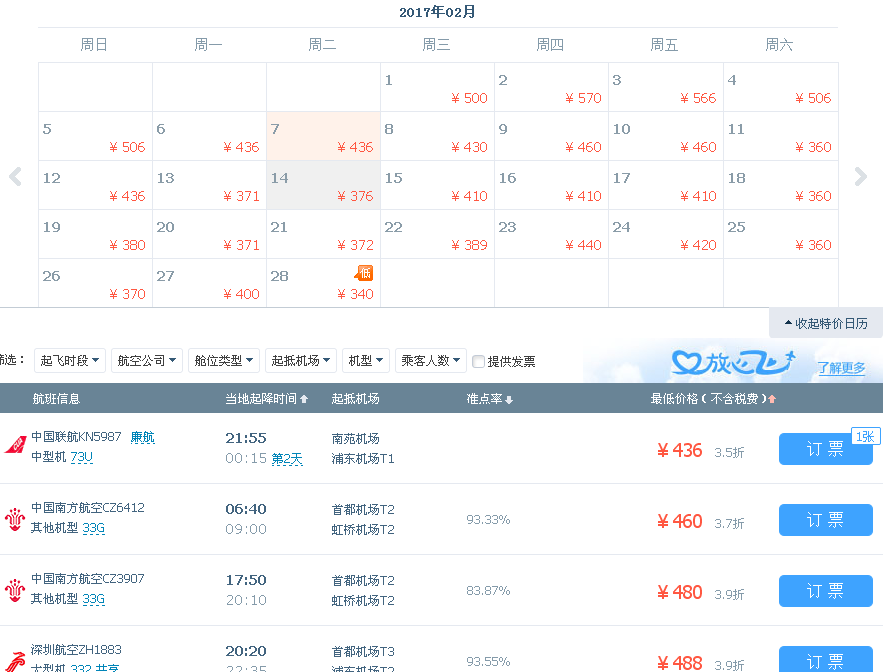The width and height of the screenshot is (883, 672).
Task: Click the Shenzhen Airlines logo for ZH1883
Action: 15,658
